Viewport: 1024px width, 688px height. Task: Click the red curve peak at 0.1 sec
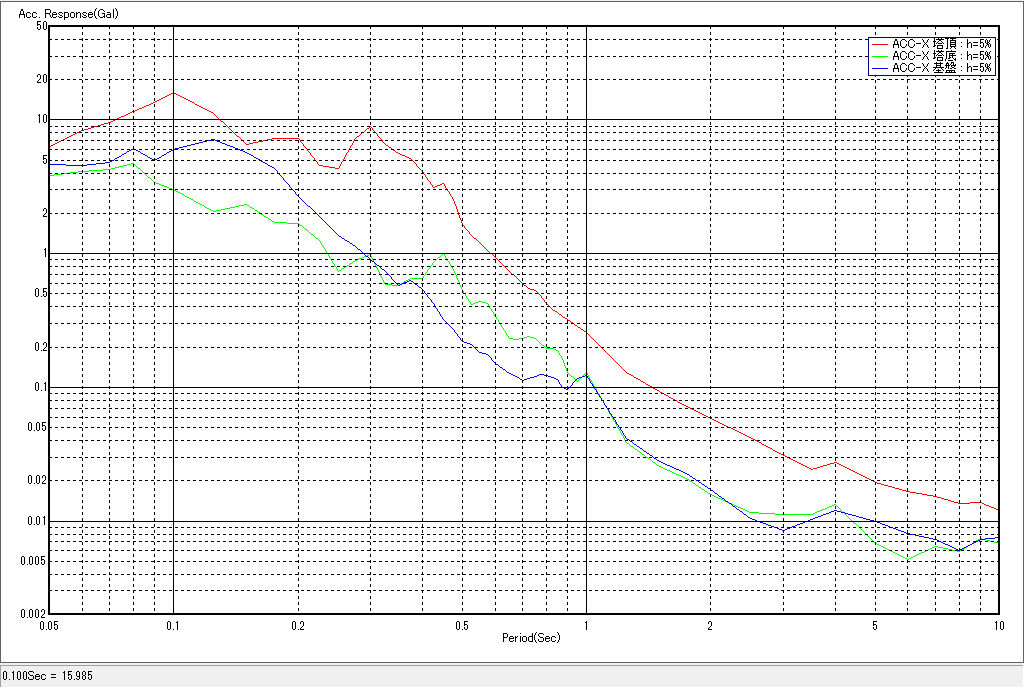coord(174,93)
